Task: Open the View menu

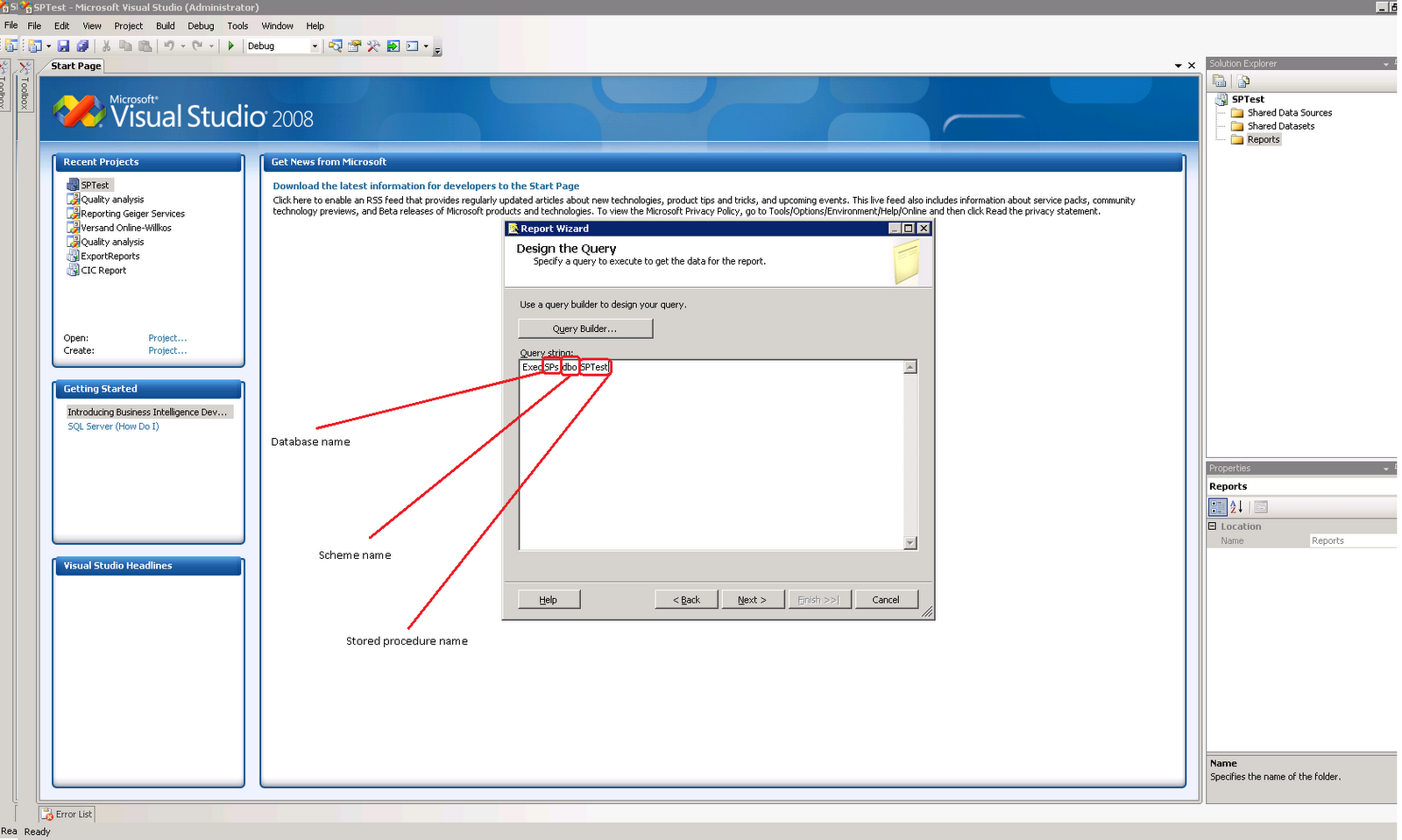Action: pyautogui.click(x=92, y=26)
